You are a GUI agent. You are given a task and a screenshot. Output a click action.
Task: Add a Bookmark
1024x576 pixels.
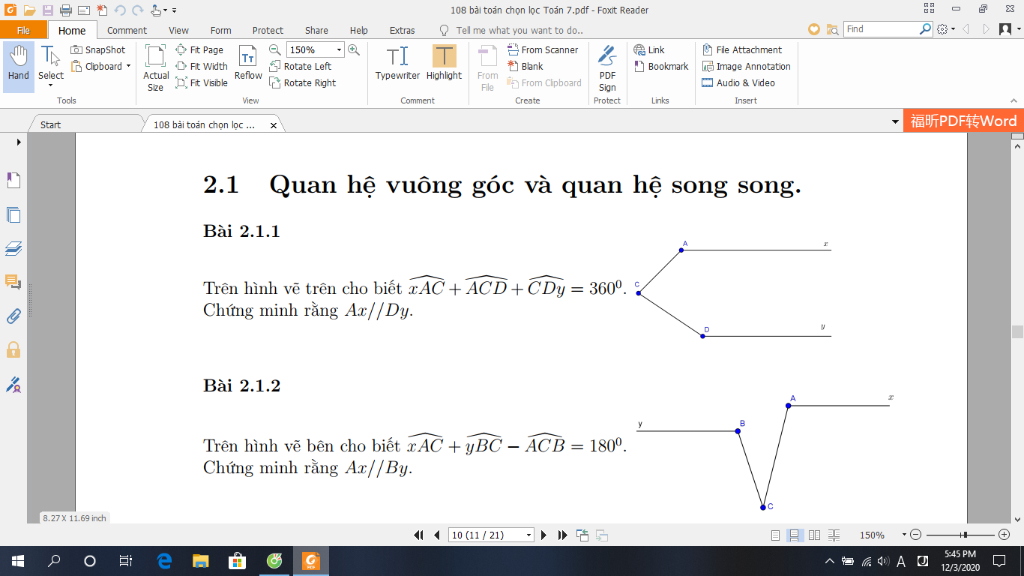point(661,66)
